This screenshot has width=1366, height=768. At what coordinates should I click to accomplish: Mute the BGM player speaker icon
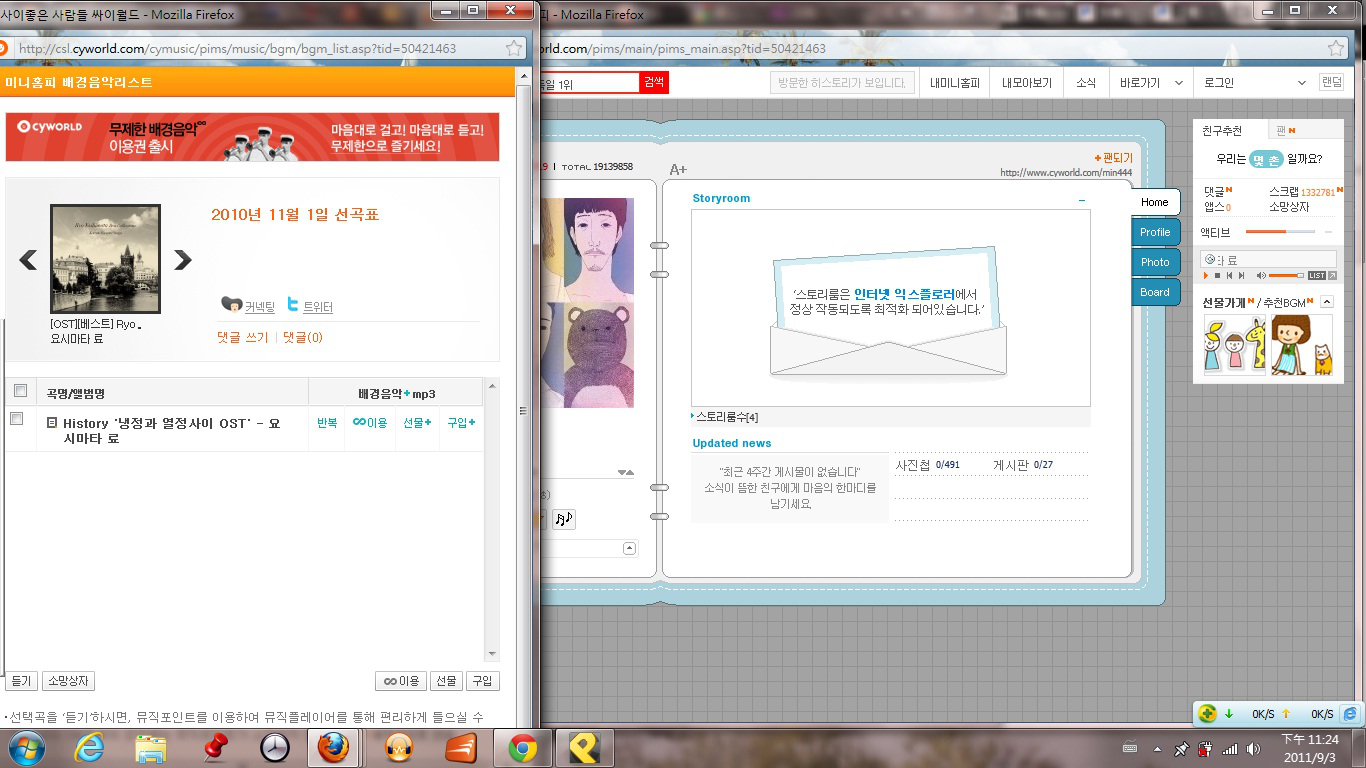pos(1261,275)
